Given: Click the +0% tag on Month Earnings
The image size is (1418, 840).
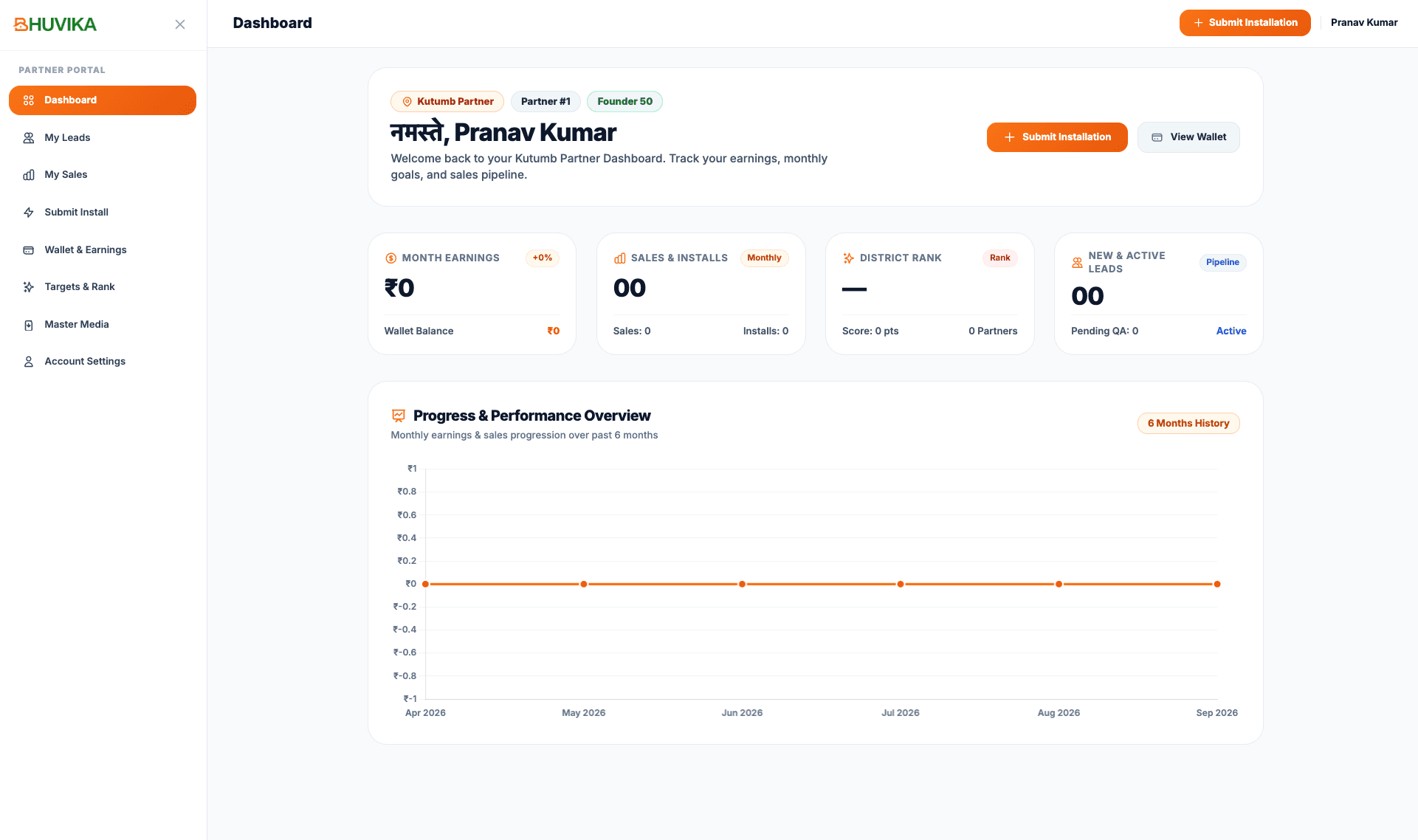Looking at the screenshot, I should click(x=543, y=258).
